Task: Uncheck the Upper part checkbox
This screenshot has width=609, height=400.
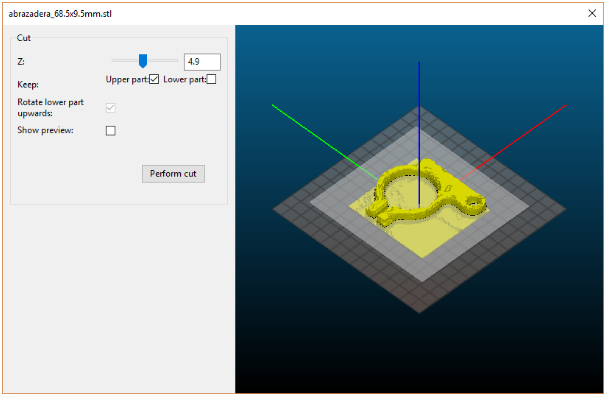Action: pyautogui.click(x=154, y=80)
